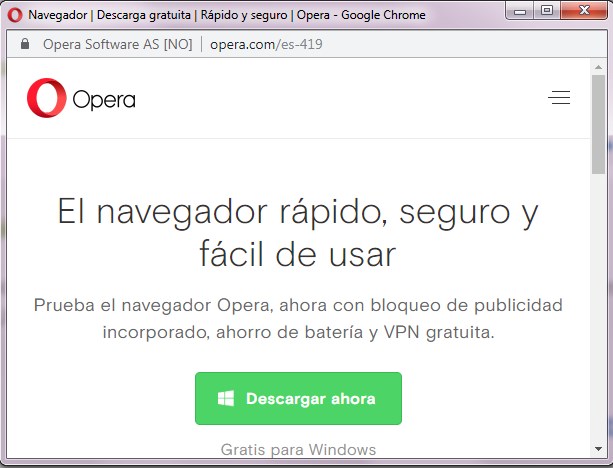613x468 pixels.
Task: Maximize the Chrome window
Action: [x=547, y=11]
